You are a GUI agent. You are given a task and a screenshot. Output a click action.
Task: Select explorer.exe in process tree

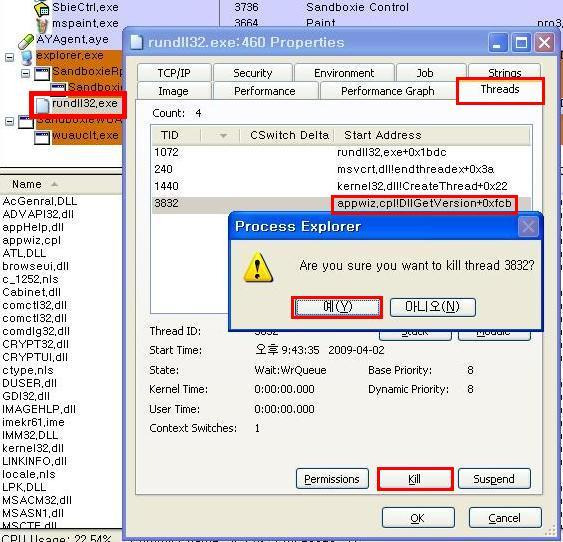click(70, 56)
